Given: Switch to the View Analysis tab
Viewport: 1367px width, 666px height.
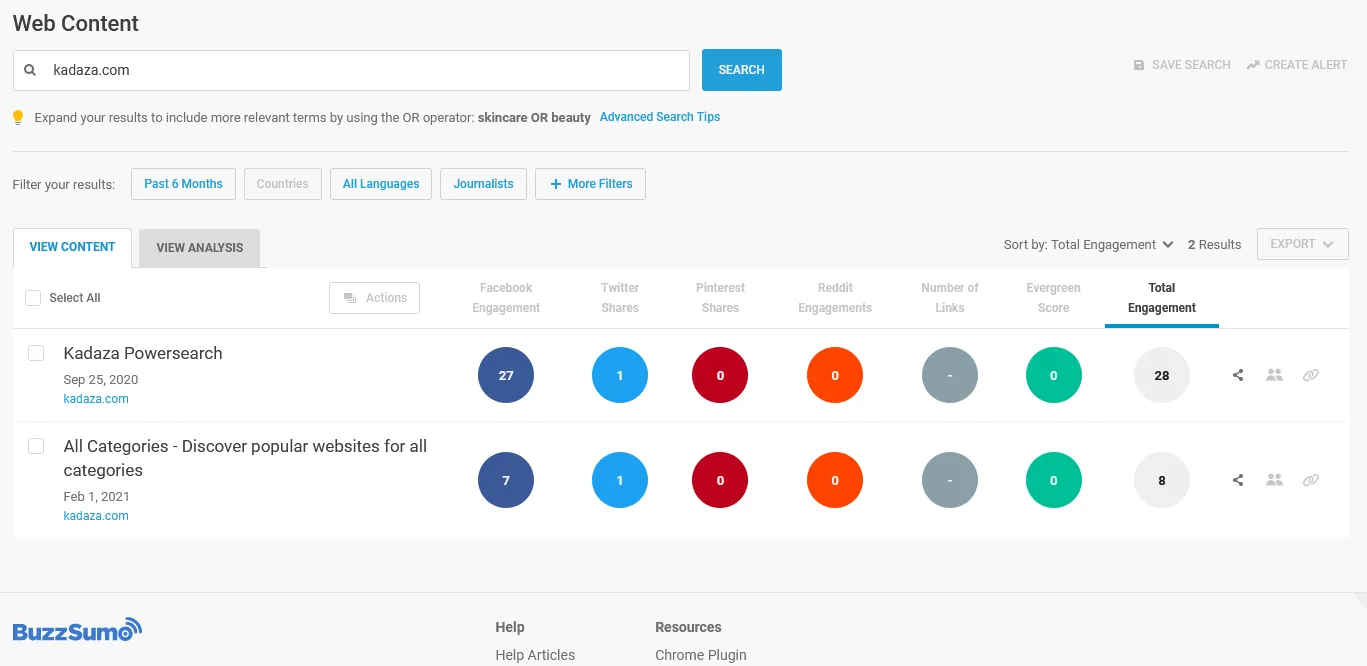Looking at the screenshot, I should 199,248.
